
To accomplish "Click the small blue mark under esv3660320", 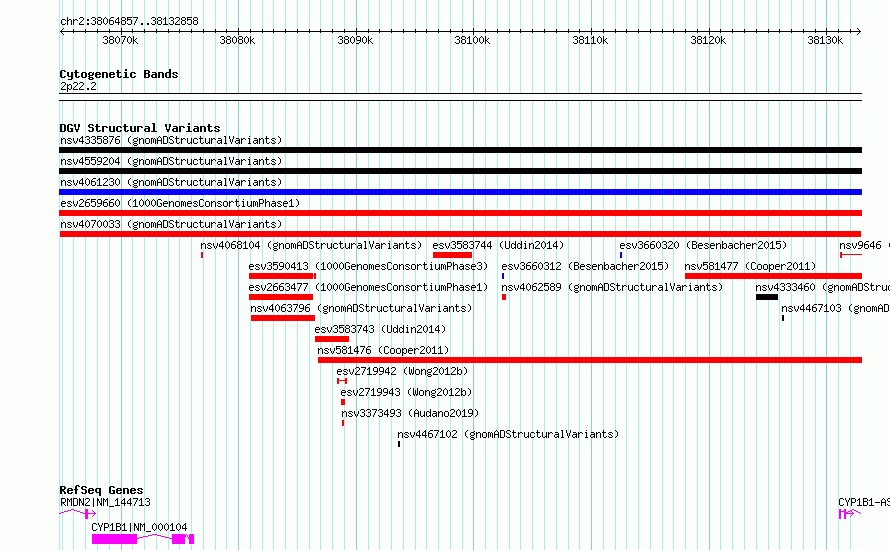I will click(621, 255).
